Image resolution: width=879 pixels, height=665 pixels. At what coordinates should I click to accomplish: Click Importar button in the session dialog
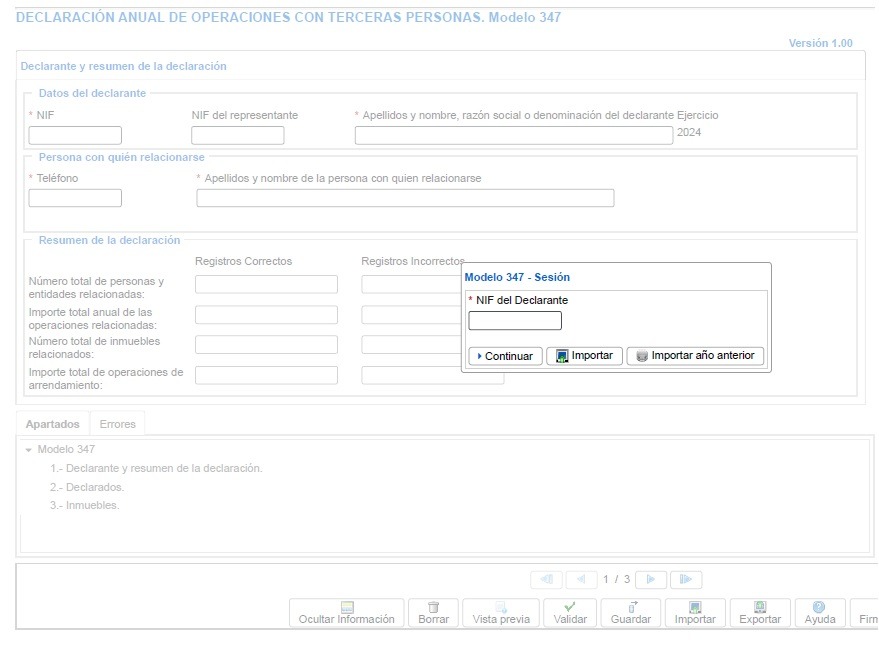pyautogui.click(x=585, y=356)
